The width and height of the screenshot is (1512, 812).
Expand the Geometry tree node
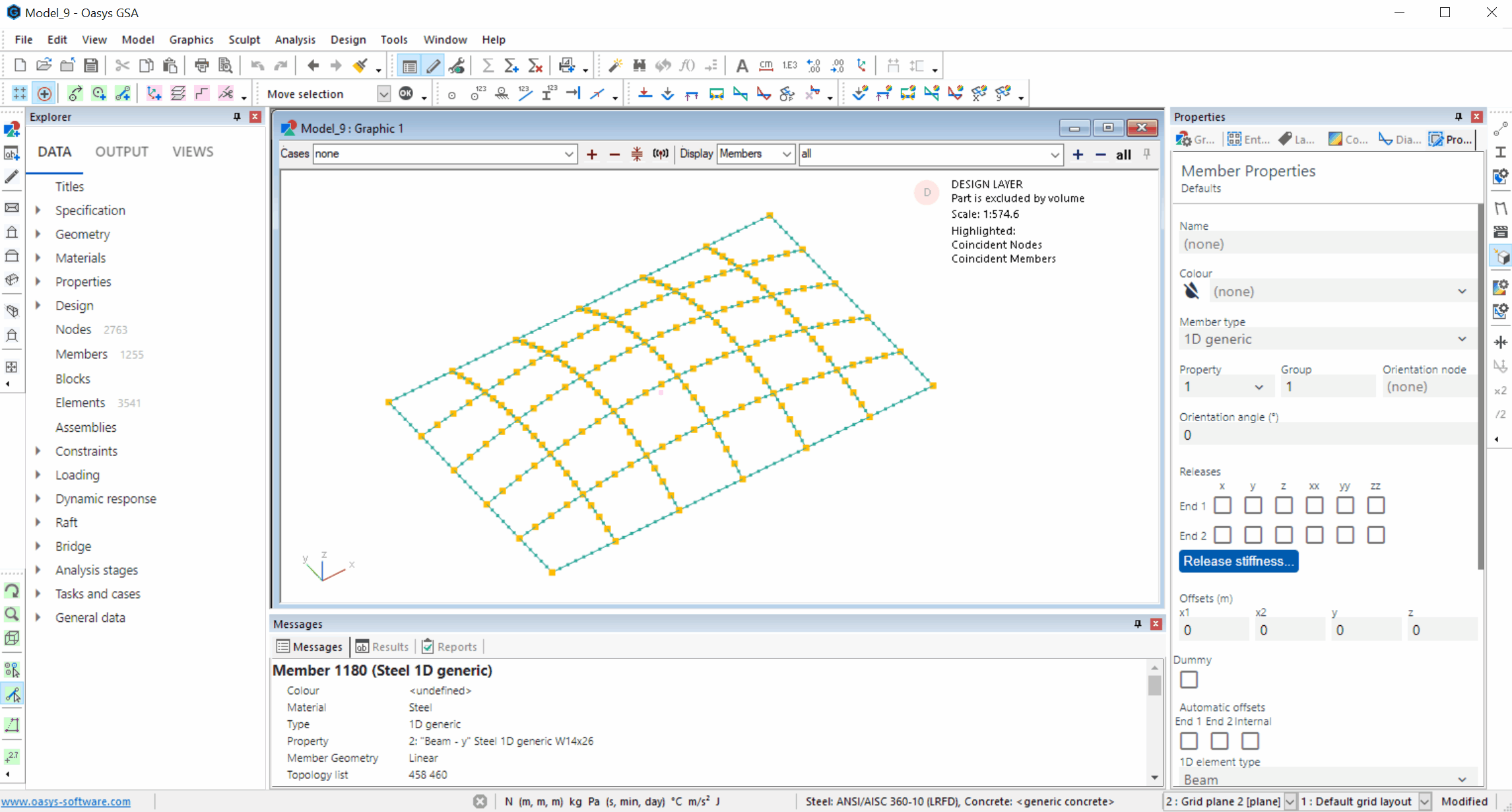(x=38, y=234)
